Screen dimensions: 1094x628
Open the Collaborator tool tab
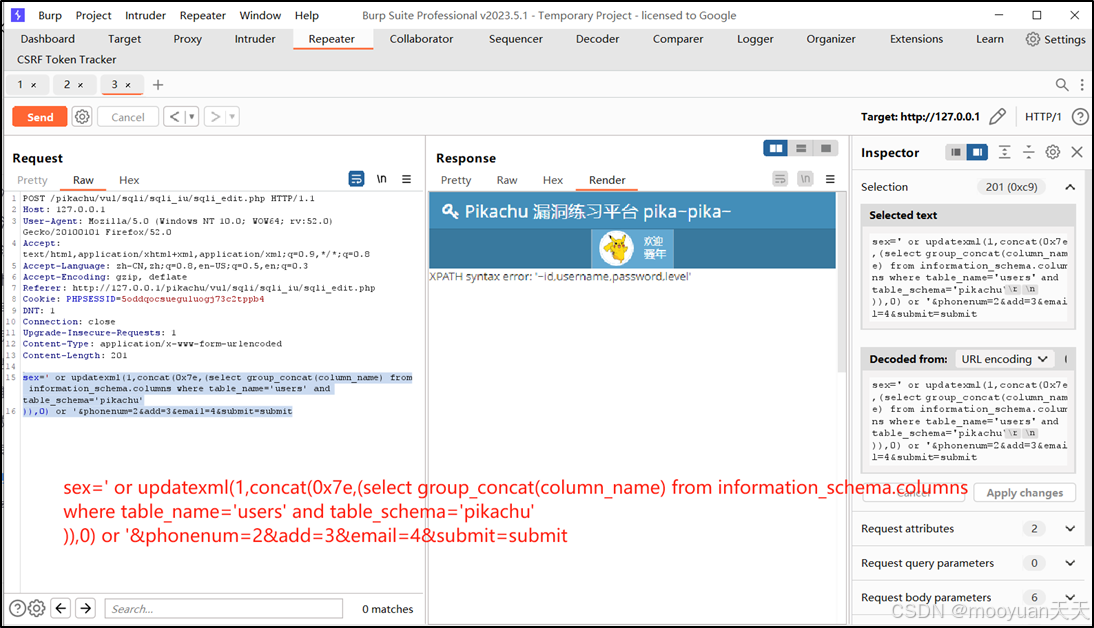point(421,39)
